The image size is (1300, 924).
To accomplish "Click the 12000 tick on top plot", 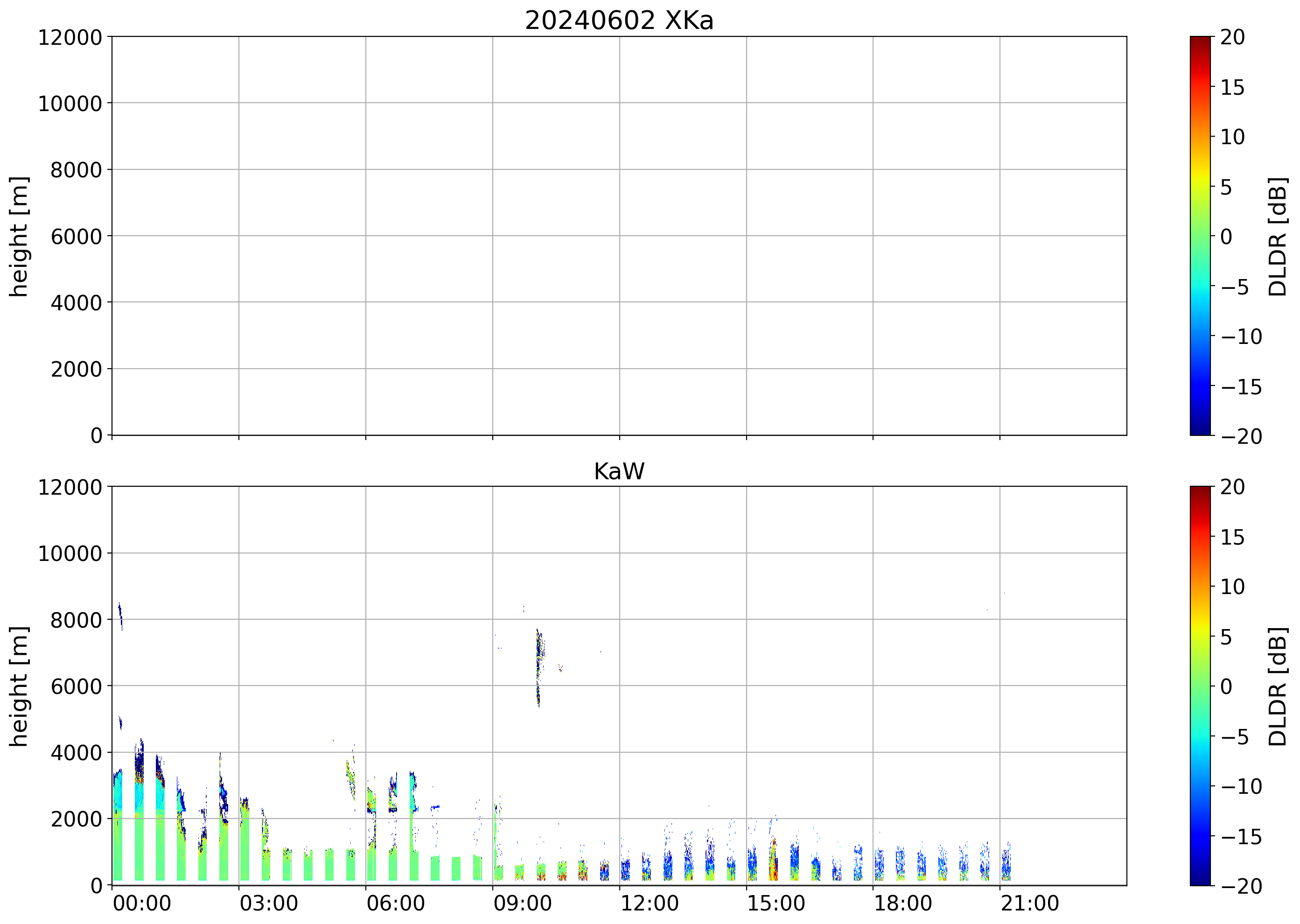I will [70, 37].
